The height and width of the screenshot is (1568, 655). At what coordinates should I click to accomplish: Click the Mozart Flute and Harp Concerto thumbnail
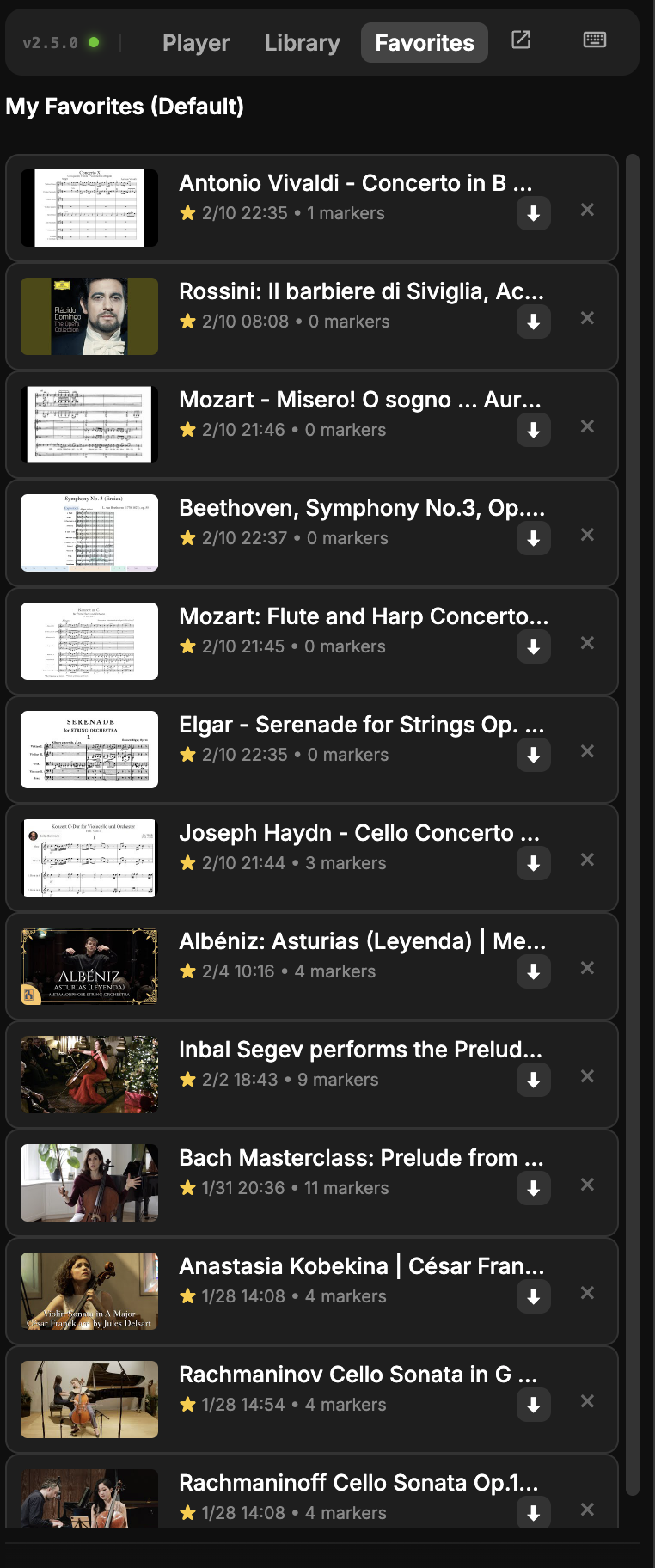pyautogui.click(x=89, y=641)
